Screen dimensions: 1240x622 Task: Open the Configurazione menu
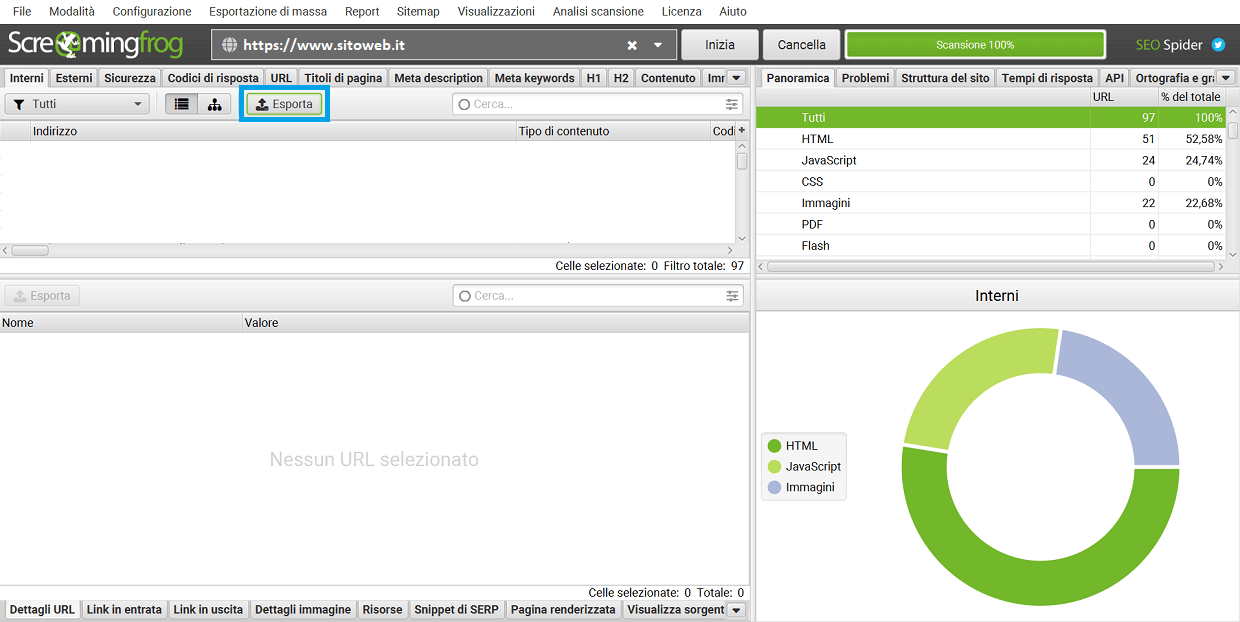click(x=151, y=11)
